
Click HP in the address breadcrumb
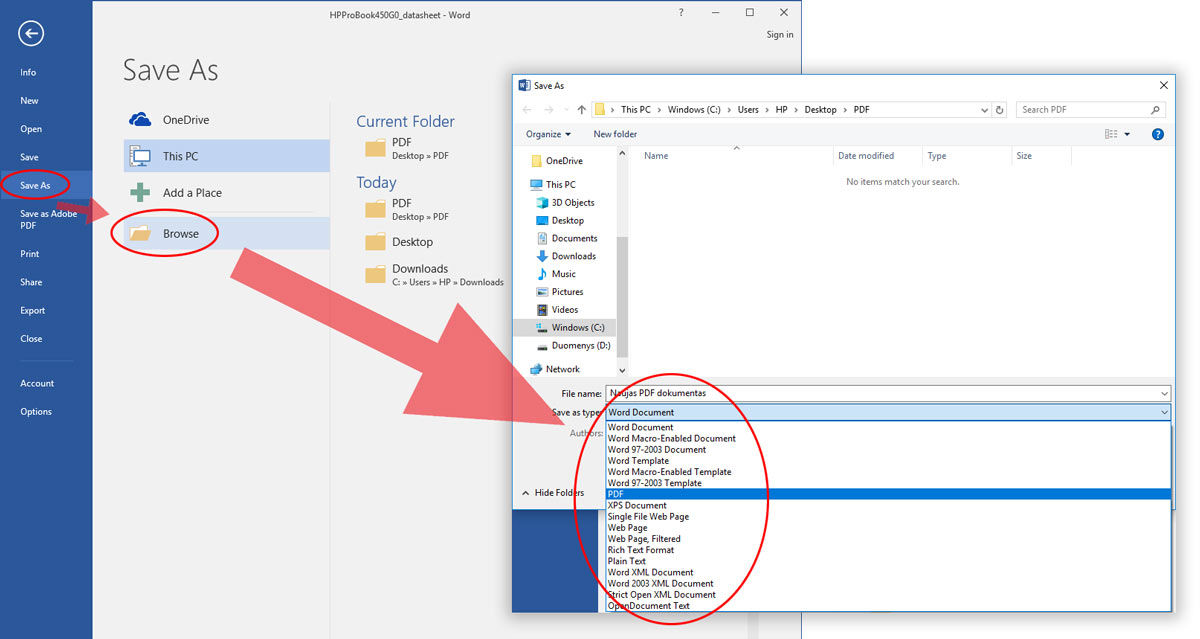point(781,110)
